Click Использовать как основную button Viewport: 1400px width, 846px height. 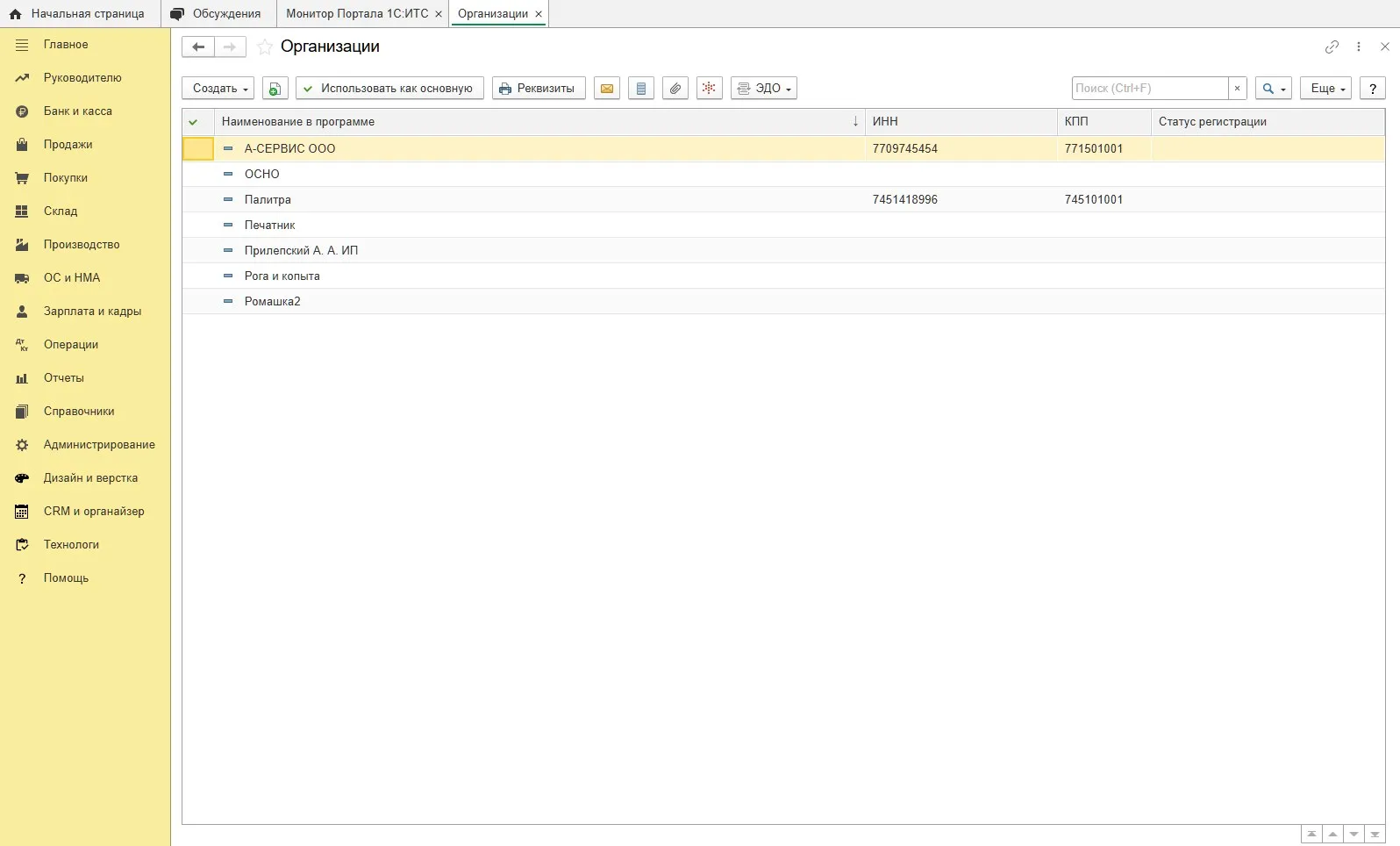389,89
